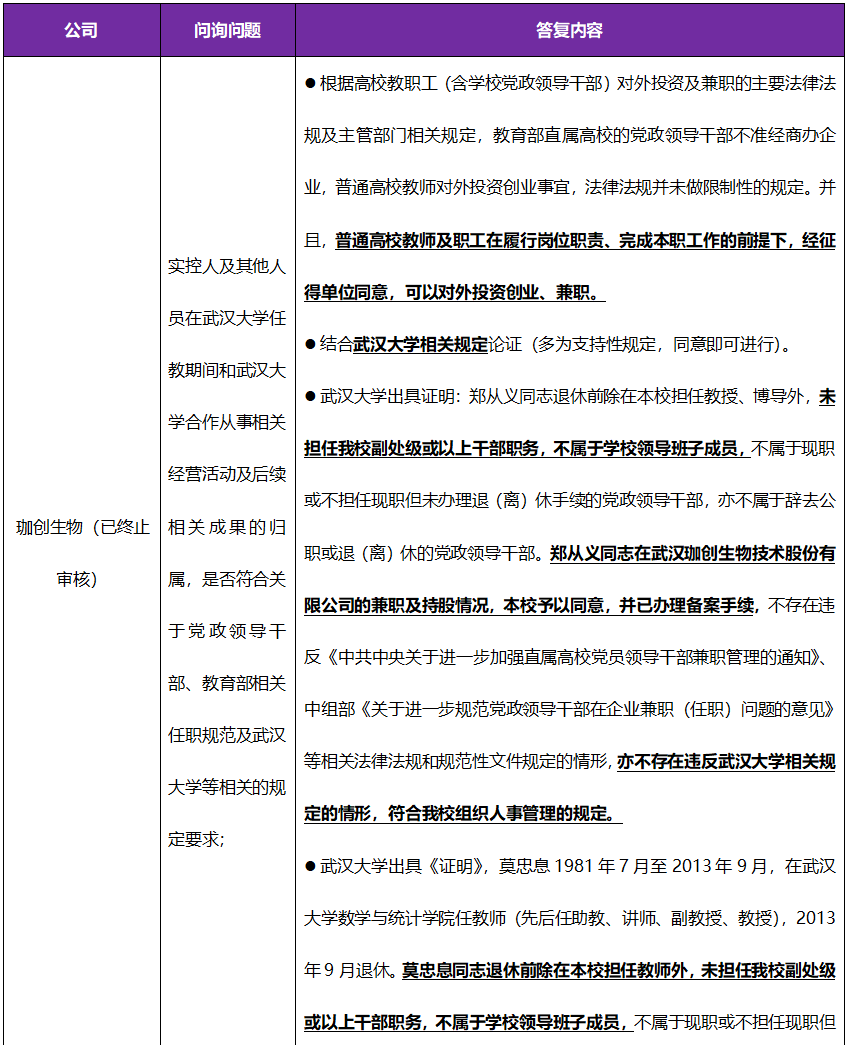848x1045 pixels.
Task: Click line 经营活动及后续 in question column
Action: (x=227, y=474)
